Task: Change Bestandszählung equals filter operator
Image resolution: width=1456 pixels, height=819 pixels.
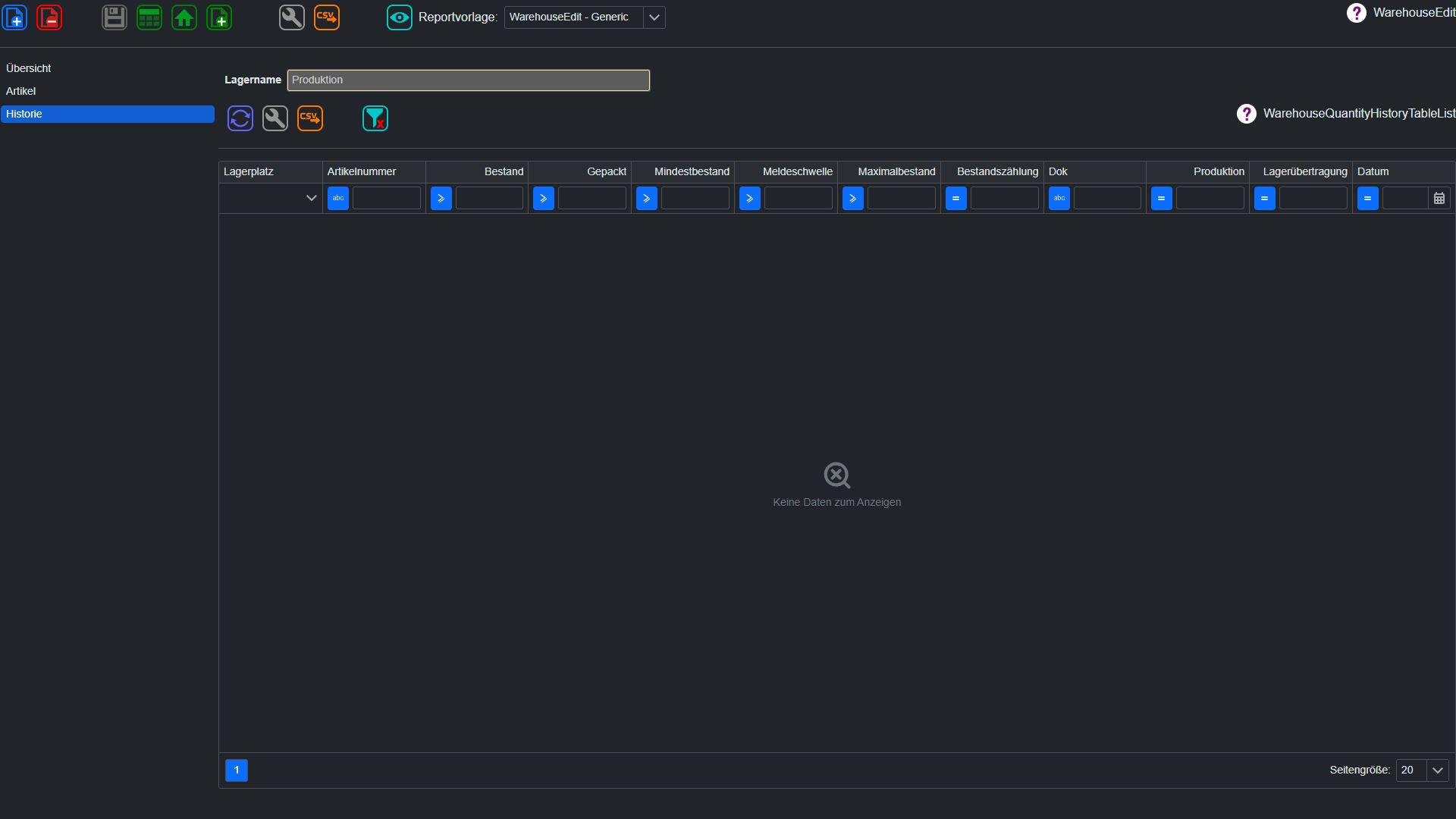Action: 956,199
